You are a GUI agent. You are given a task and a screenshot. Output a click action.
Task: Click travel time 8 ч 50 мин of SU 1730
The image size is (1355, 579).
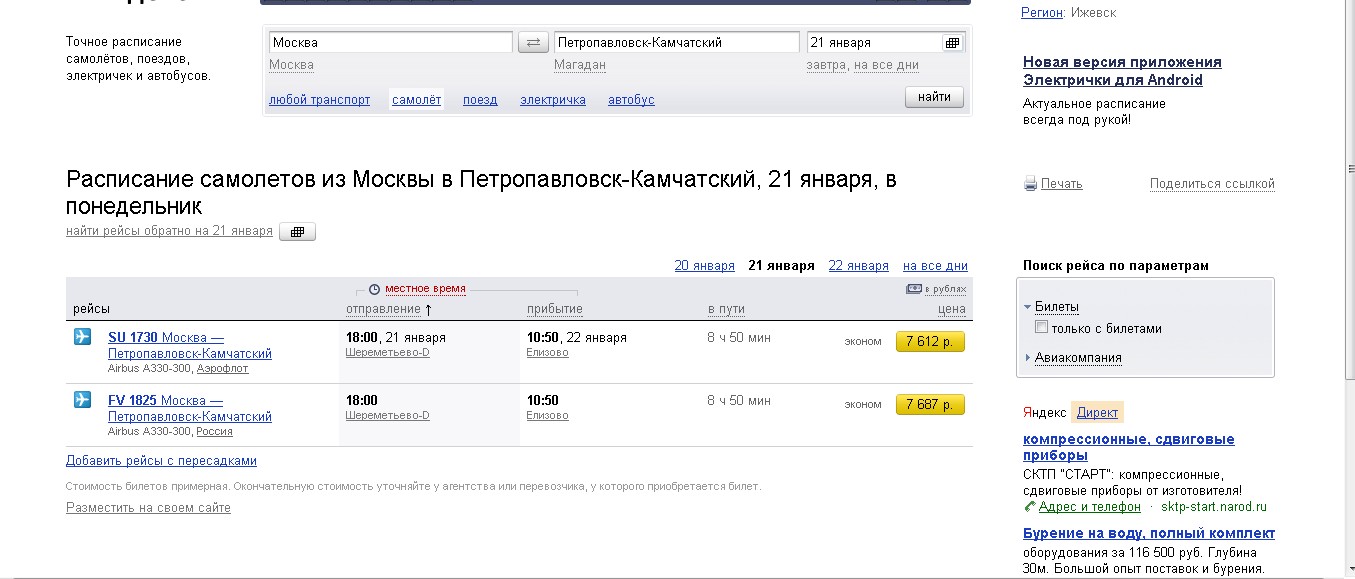coord(739,338)
